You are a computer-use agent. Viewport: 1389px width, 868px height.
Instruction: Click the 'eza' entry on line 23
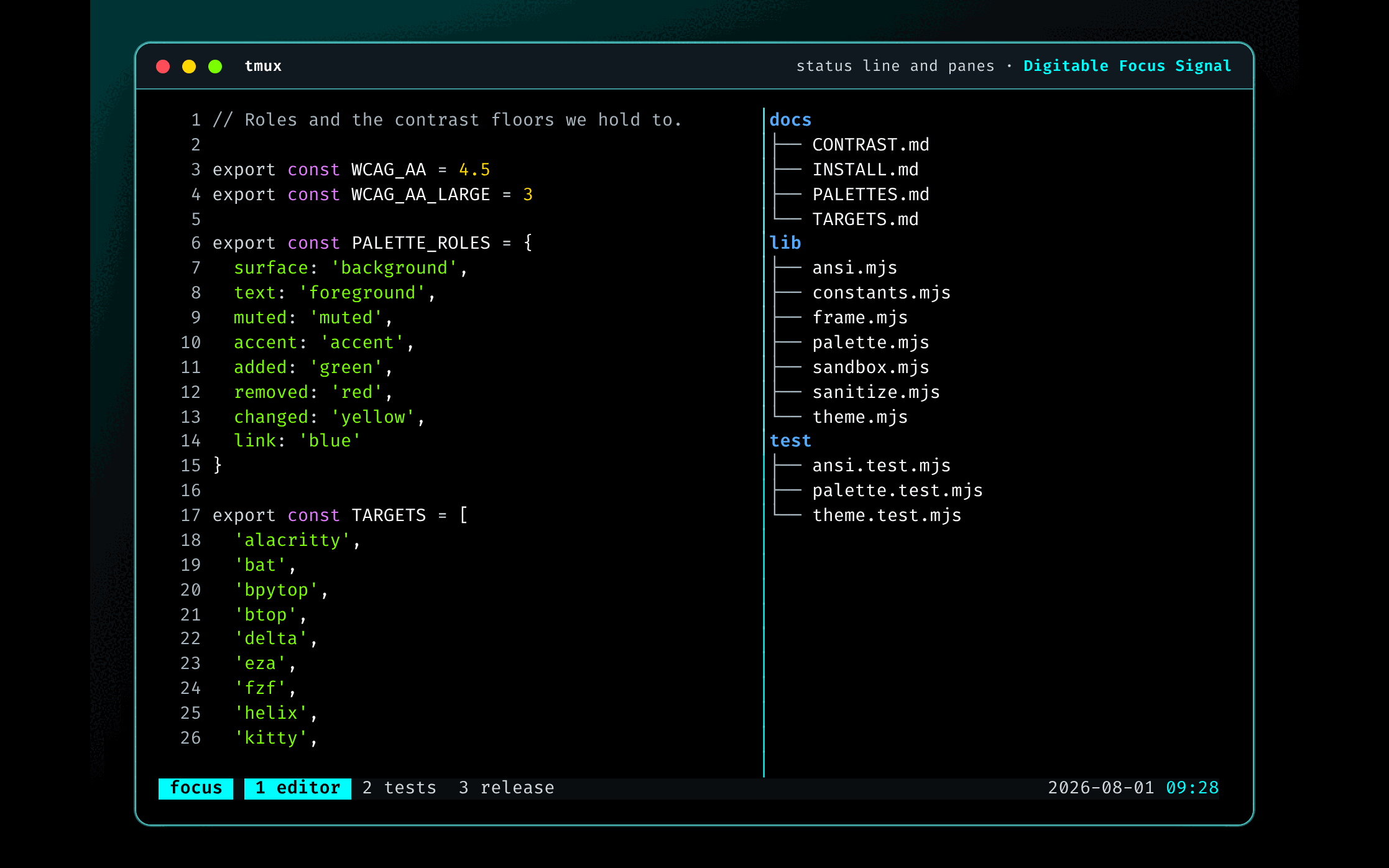coord(261,663)
